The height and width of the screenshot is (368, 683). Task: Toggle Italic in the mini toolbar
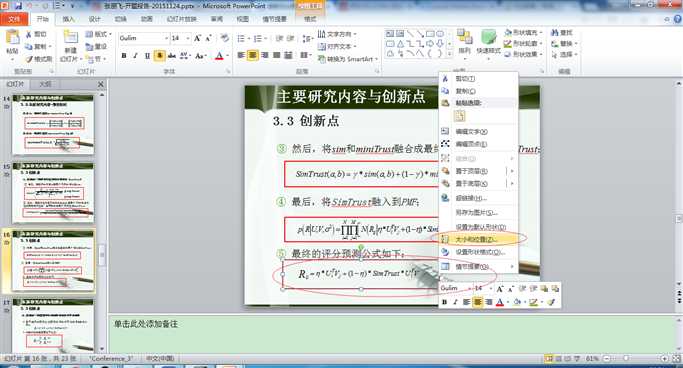pyautogui.click(x=455, y=301)
